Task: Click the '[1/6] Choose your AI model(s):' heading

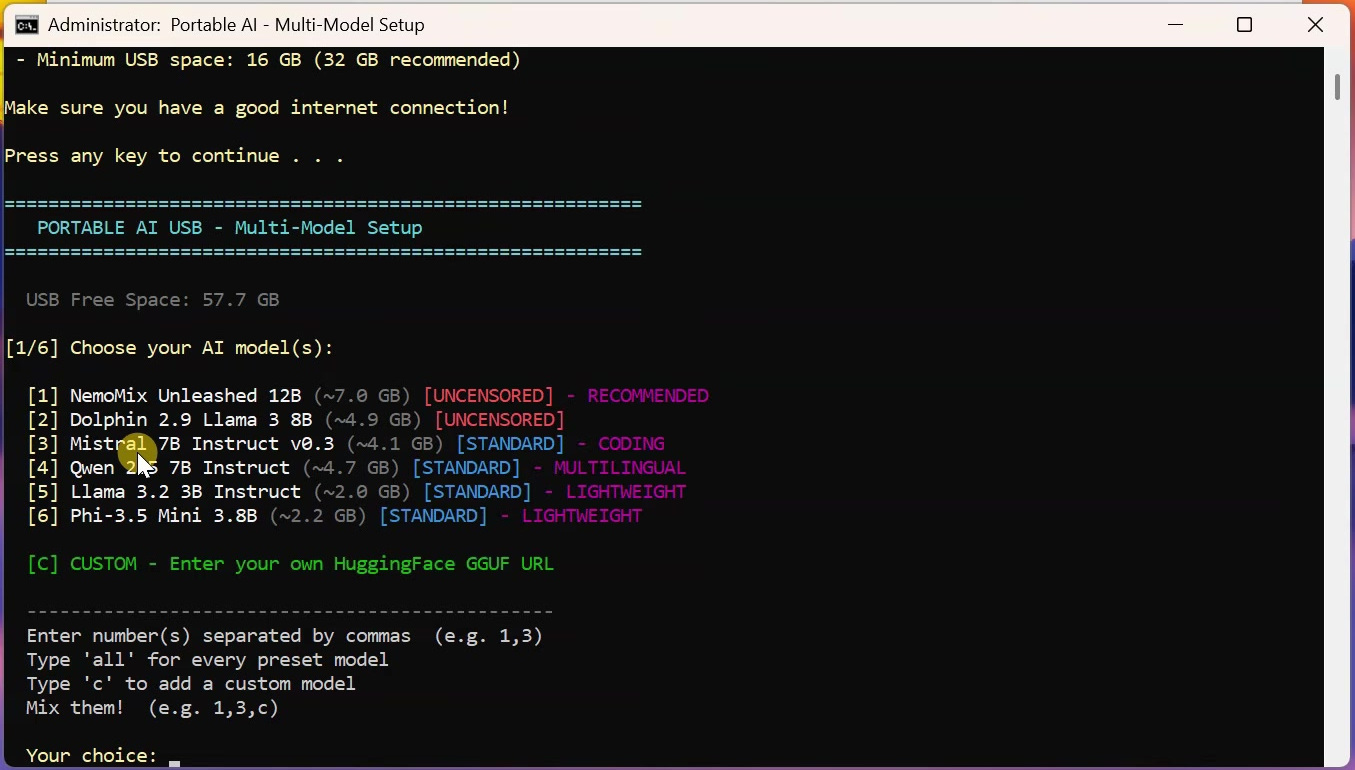Action: pyautogui.click(x=169, y=348)
